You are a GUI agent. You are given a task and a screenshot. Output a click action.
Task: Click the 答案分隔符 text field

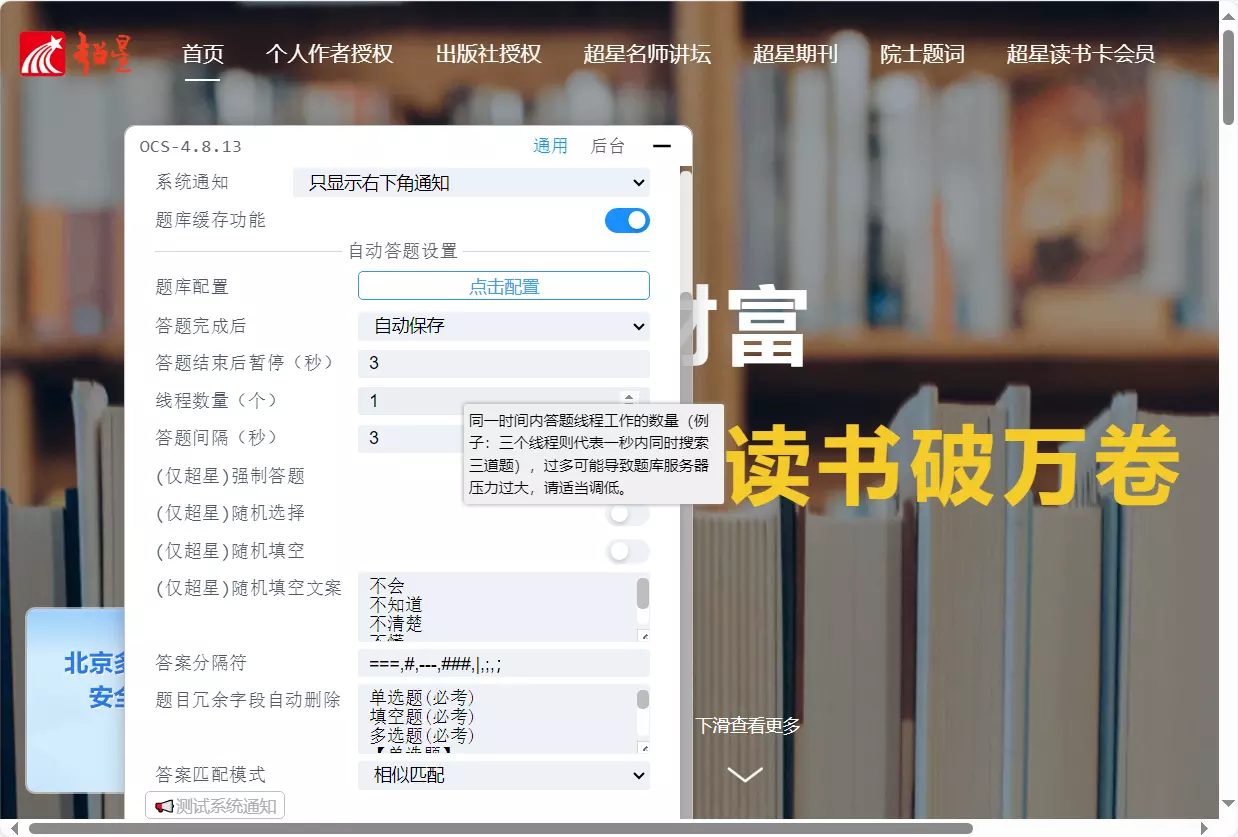click(x=503, y=663)
